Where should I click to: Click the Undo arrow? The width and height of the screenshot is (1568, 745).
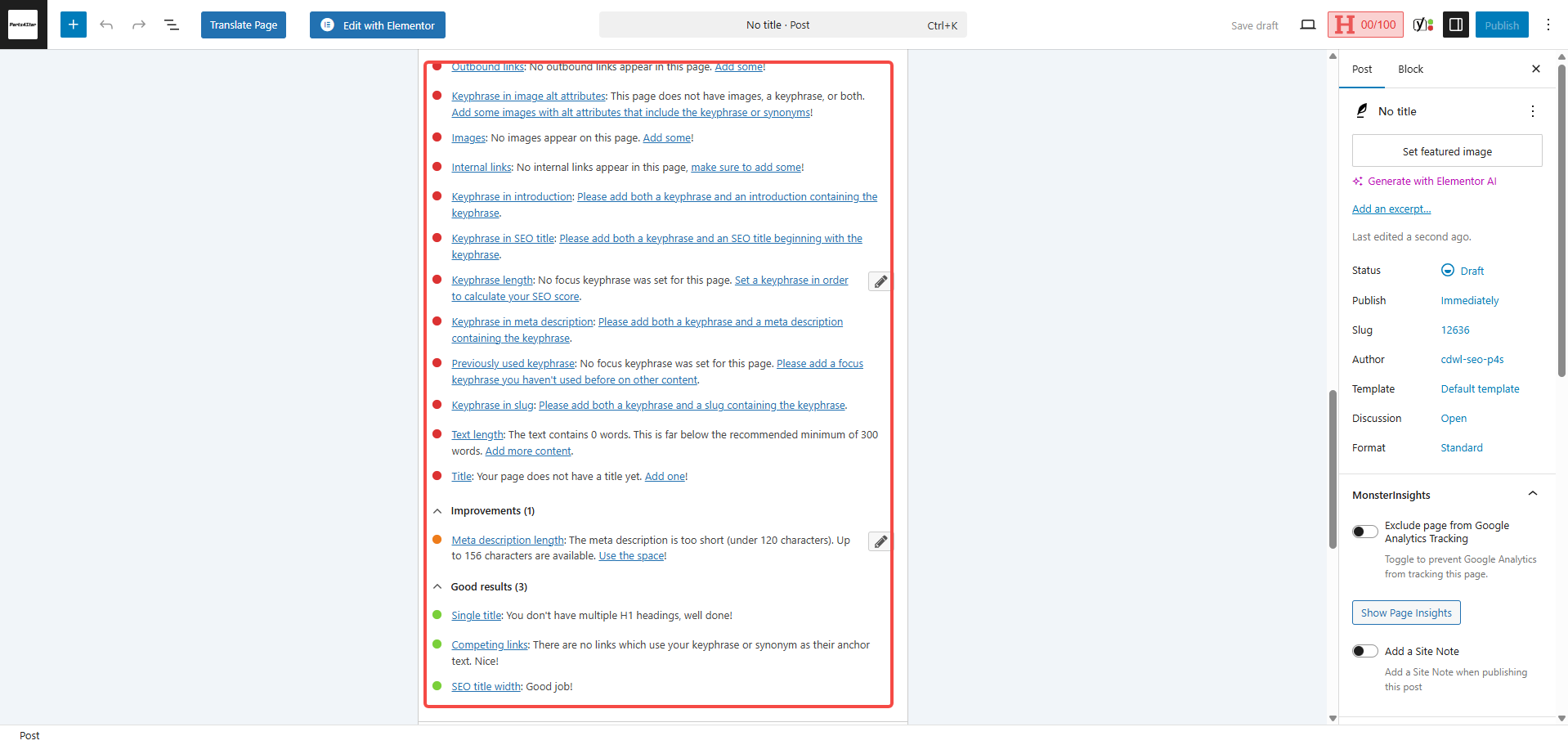(106, 25)
